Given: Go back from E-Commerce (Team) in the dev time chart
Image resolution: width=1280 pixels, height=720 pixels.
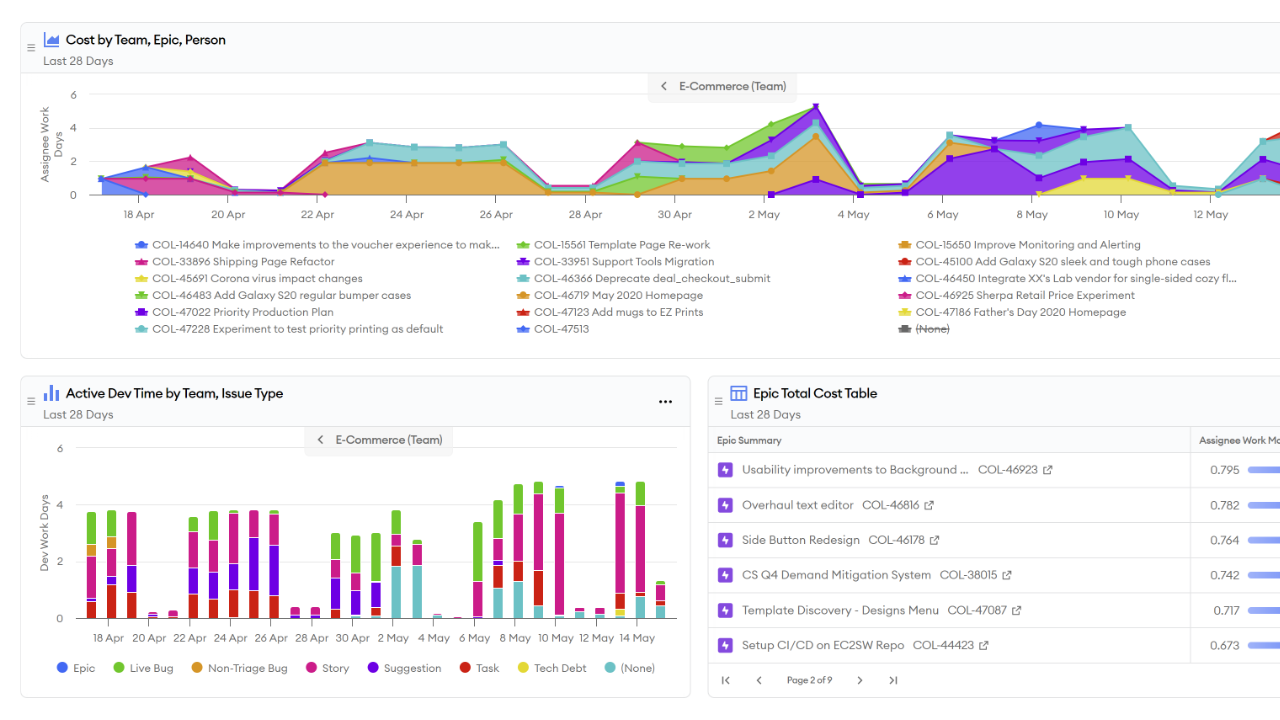Looking at the screenshot, I should tap(320, 440).
